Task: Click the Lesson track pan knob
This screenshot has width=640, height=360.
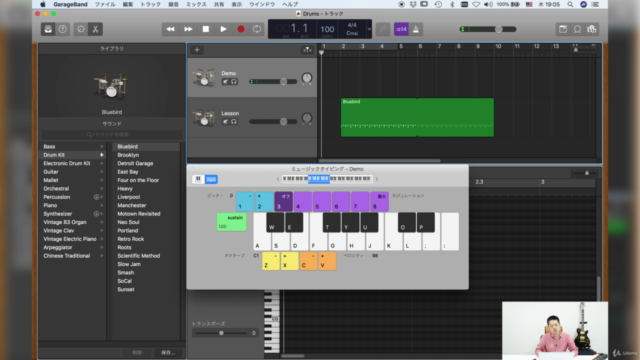Action: (307, 118)
